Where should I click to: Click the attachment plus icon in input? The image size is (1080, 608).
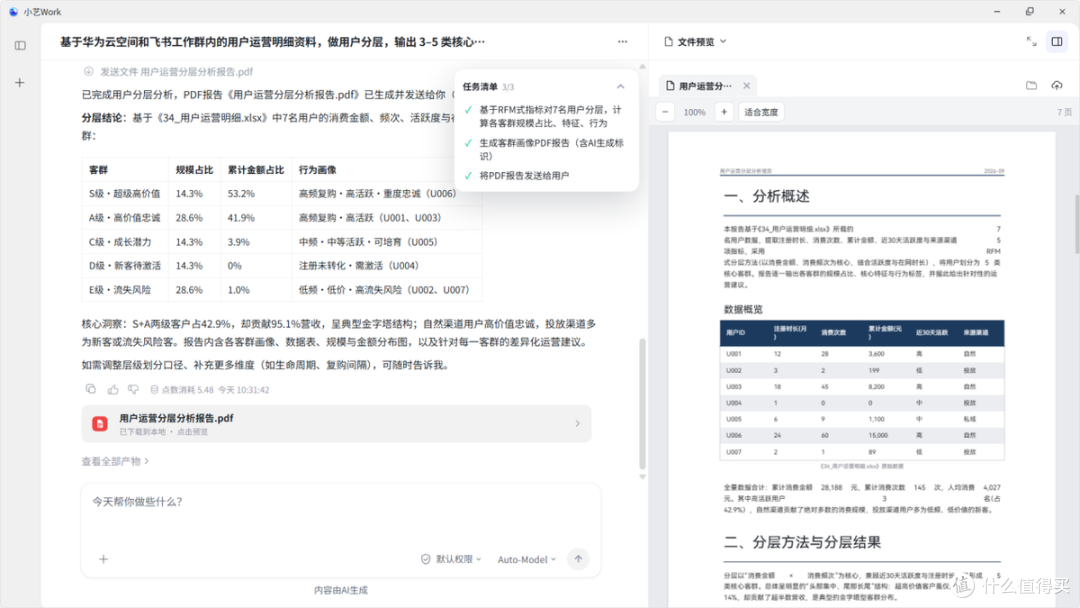coord(103,559)
